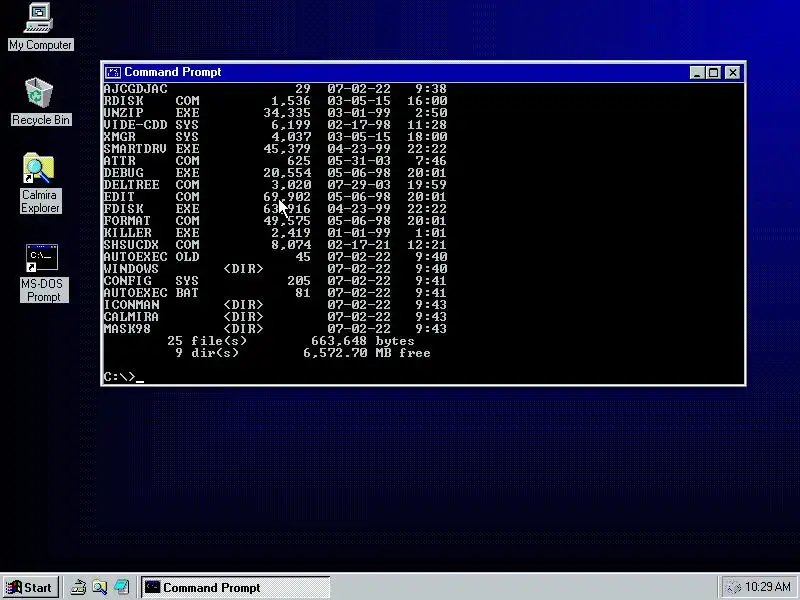
Task: Click the 10:29 AM taskbar clock
Action: pyautogui.click(x=768, y=587)
